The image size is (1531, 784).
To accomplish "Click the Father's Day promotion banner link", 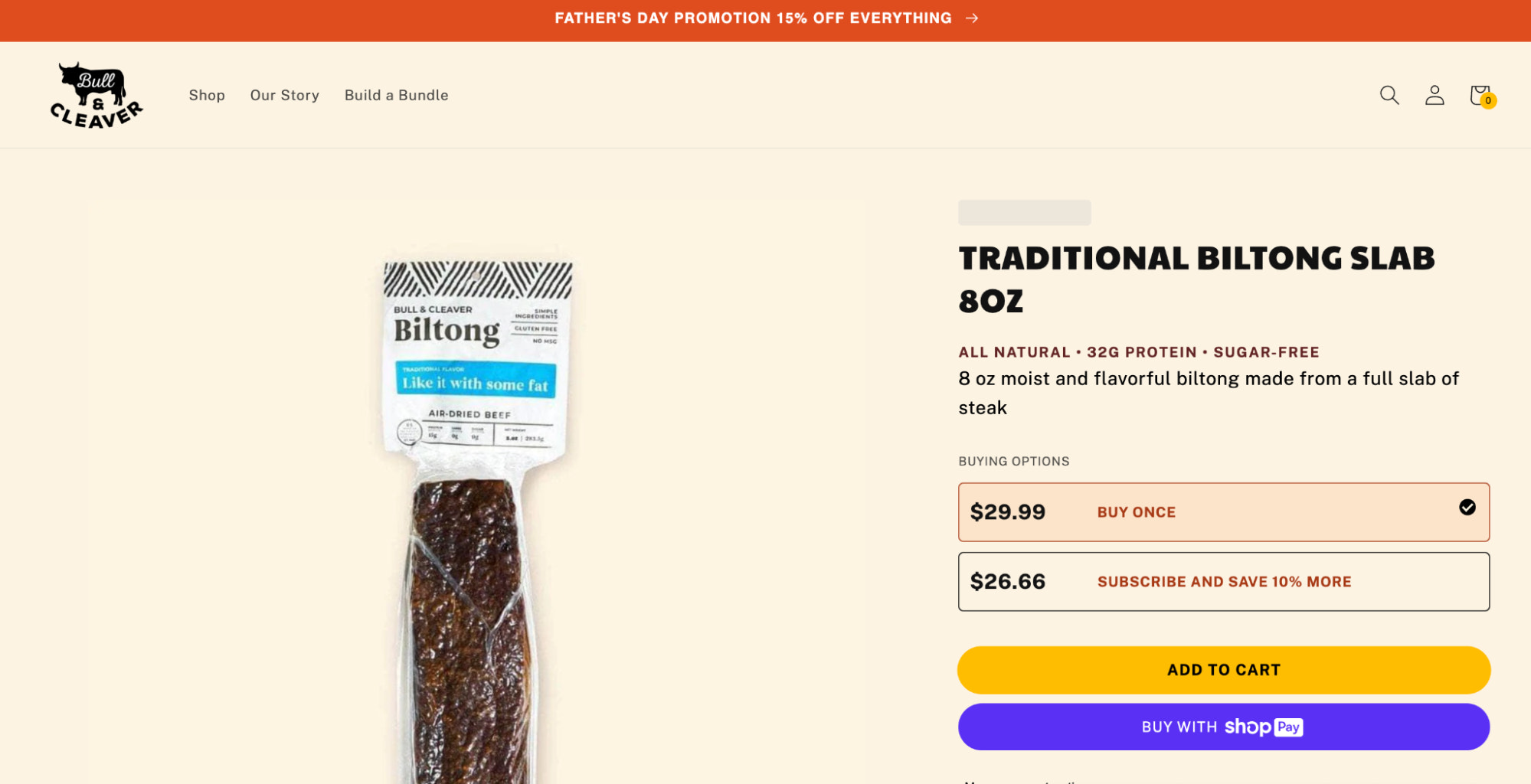I will 753,18.
